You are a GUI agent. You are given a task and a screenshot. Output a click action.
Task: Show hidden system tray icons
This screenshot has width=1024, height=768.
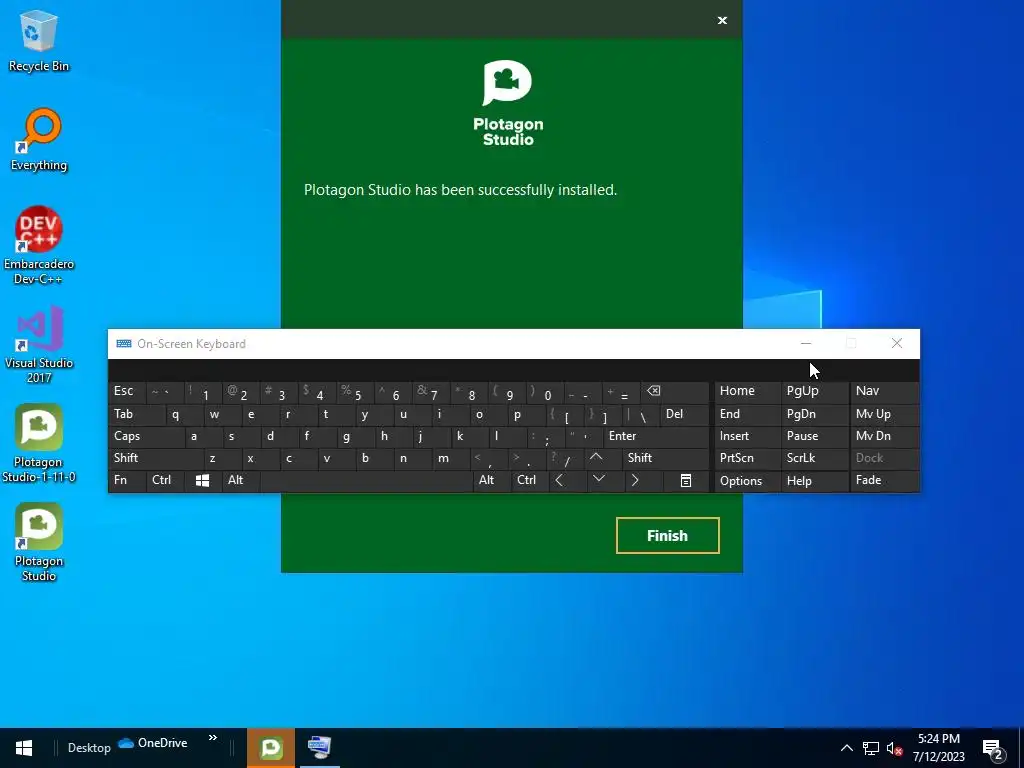846,748
